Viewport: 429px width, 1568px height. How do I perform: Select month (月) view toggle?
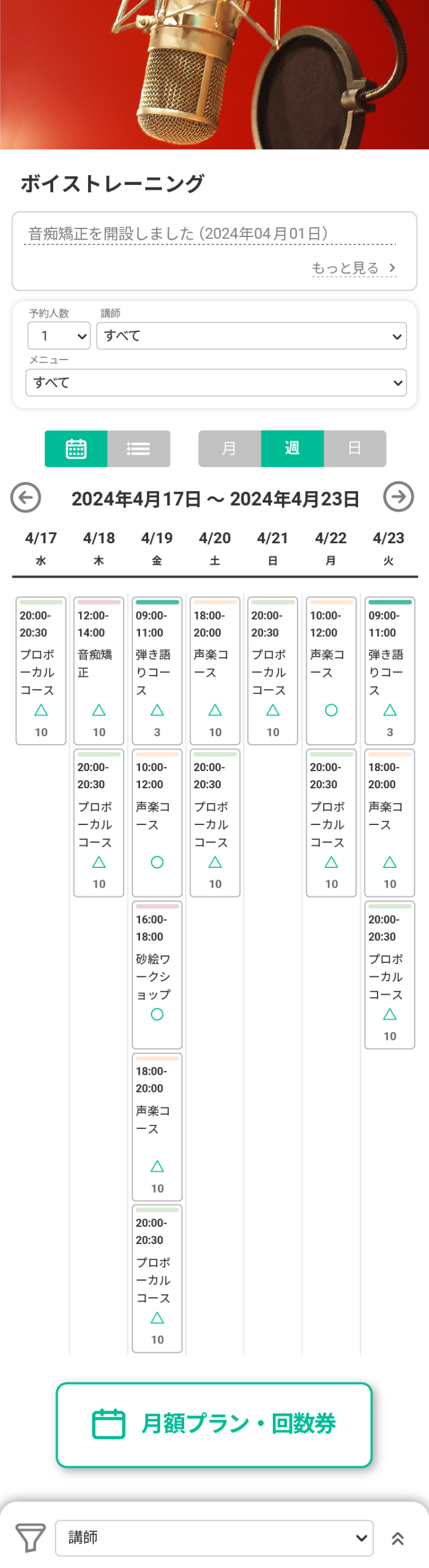(x=229, y=448)
